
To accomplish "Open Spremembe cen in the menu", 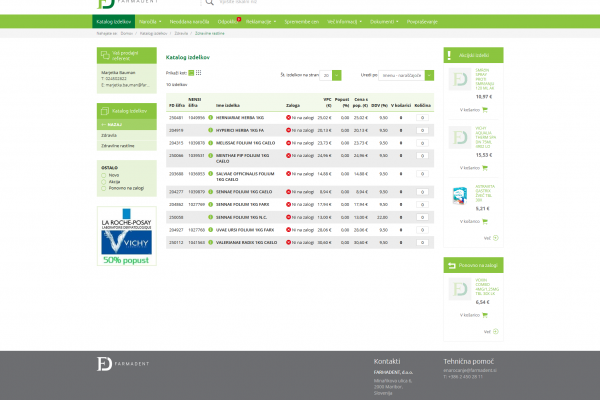I will click(302, 22).
